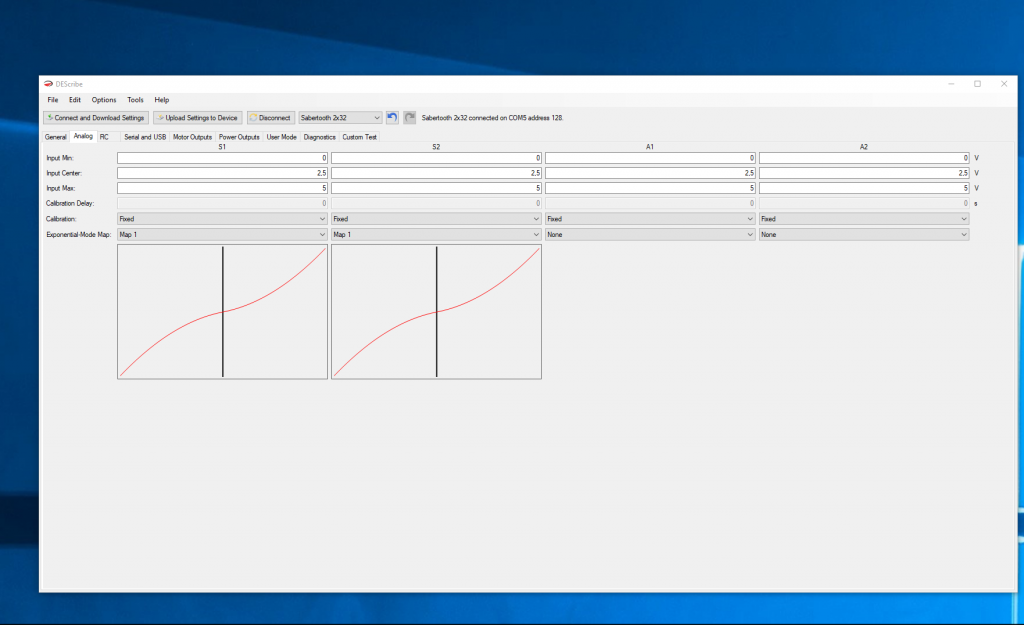Viewport: 1024px width, 625px height.
Task: Expand the S1 Exponential-Mode Map dropdown
Action: (222, 234)
